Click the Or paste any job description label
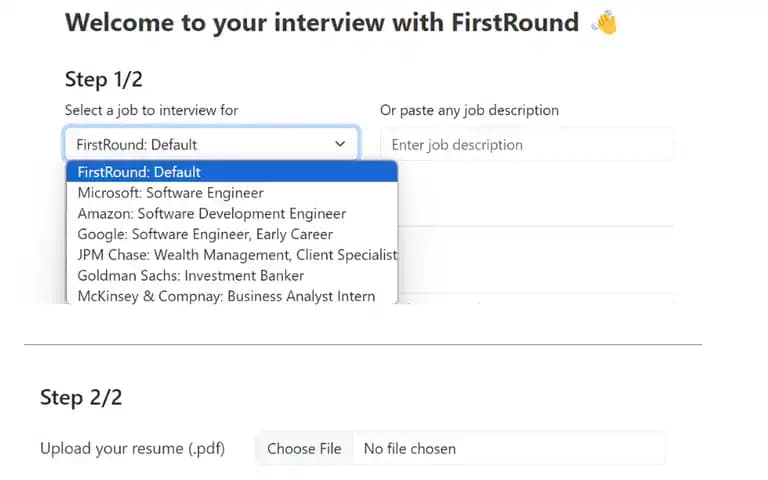768x480 pixels. click(469, 110)
